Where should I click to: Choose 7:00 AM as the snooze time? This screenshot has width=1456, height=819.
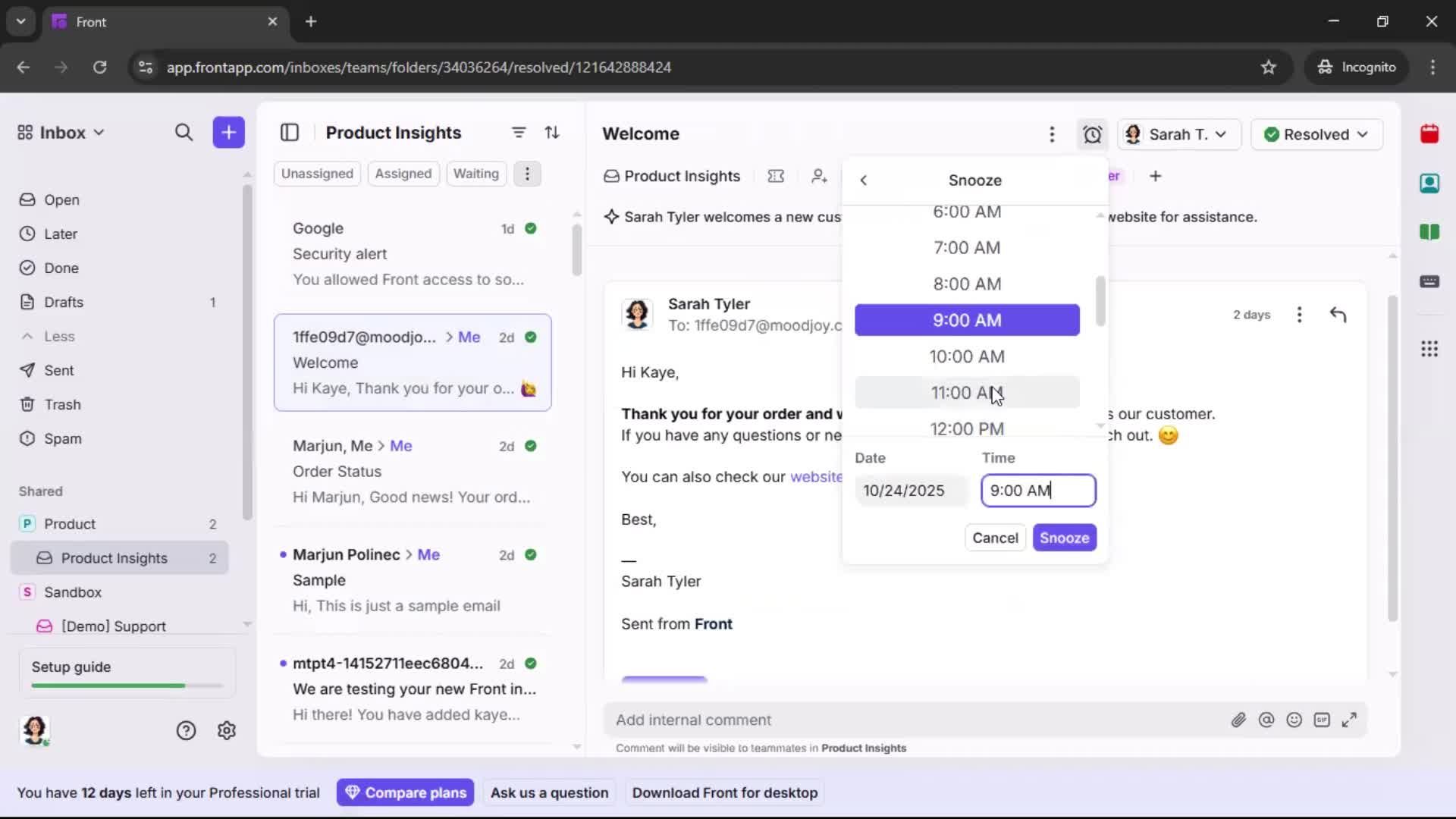pyautogui.click(x=967, y=247)
